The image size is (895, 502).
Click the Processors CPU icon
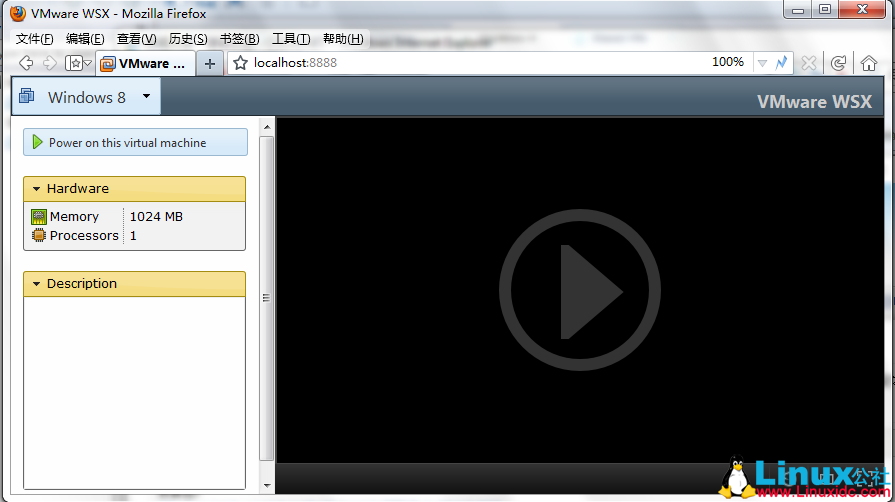(39, 236)
